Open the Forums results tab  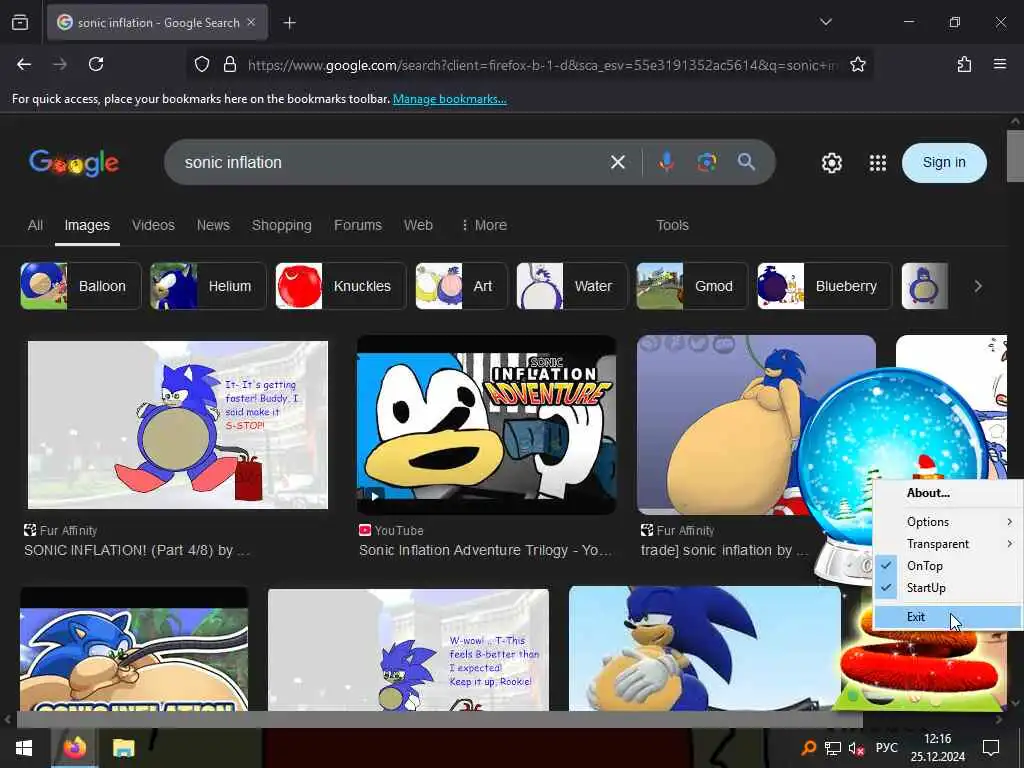[357, 225]
